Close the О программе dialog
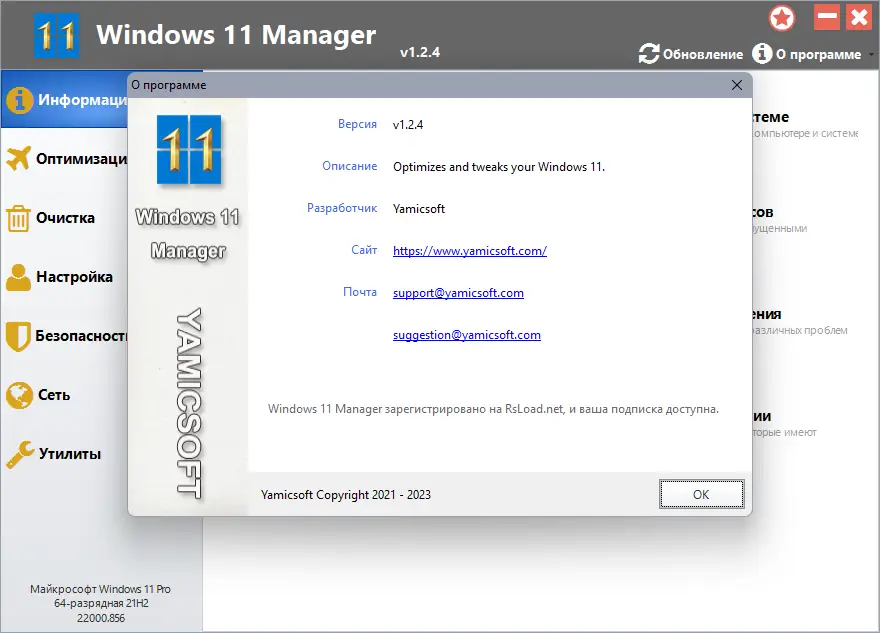Screen dimensions: 880x633 pos(737,85)
